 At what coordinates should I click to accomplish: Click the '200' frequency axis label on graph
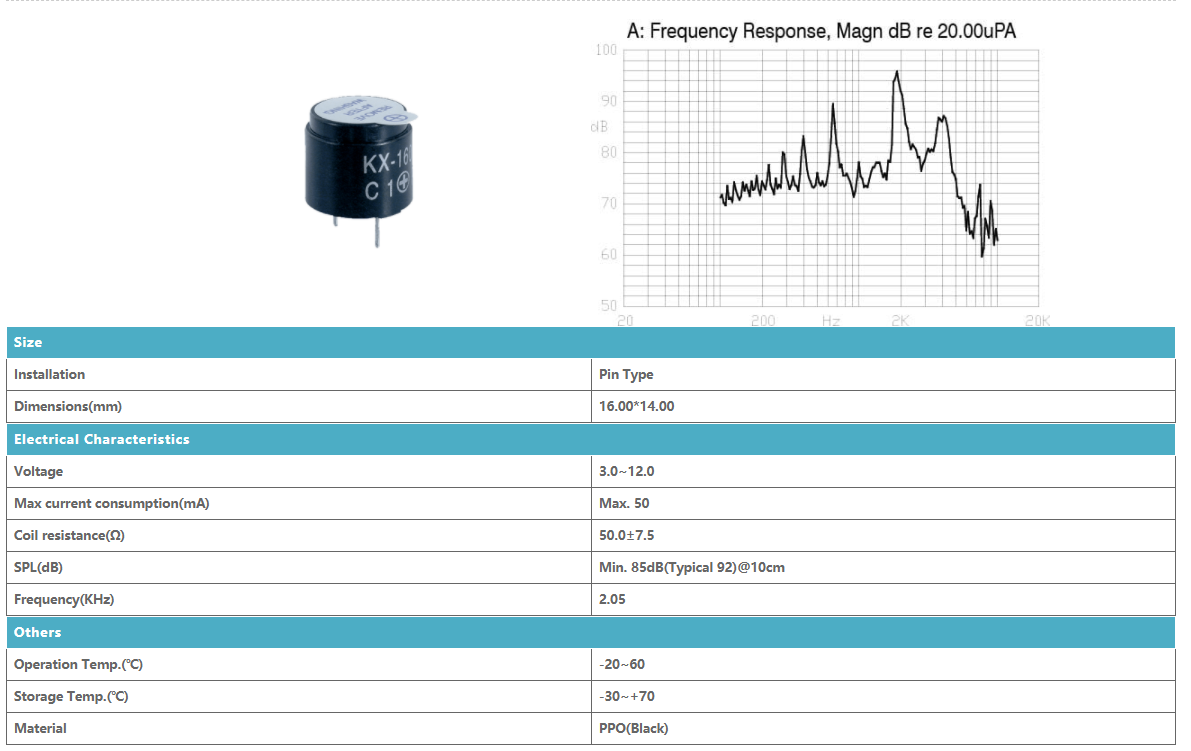pyautogui.click(x=763, y=321)
